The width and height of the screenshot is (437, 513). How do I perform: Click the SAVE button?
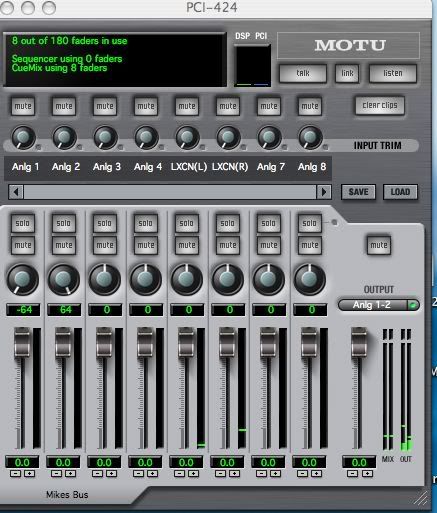pyautogui.click(x=358, y=192)
